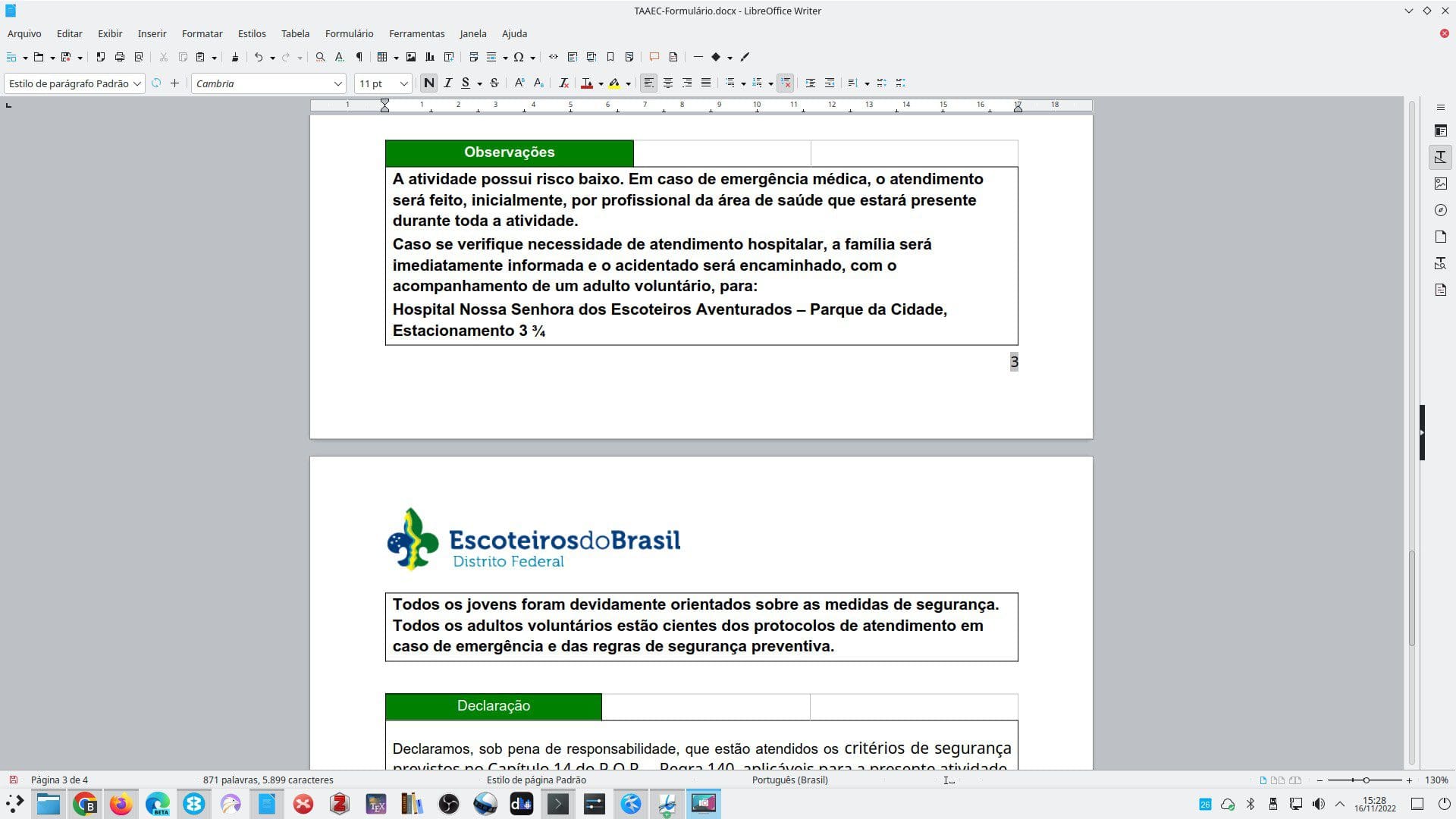Click the Print document icon
Image resolution: width=1456 pixels, height=819 pixels.
coord(119,57)
